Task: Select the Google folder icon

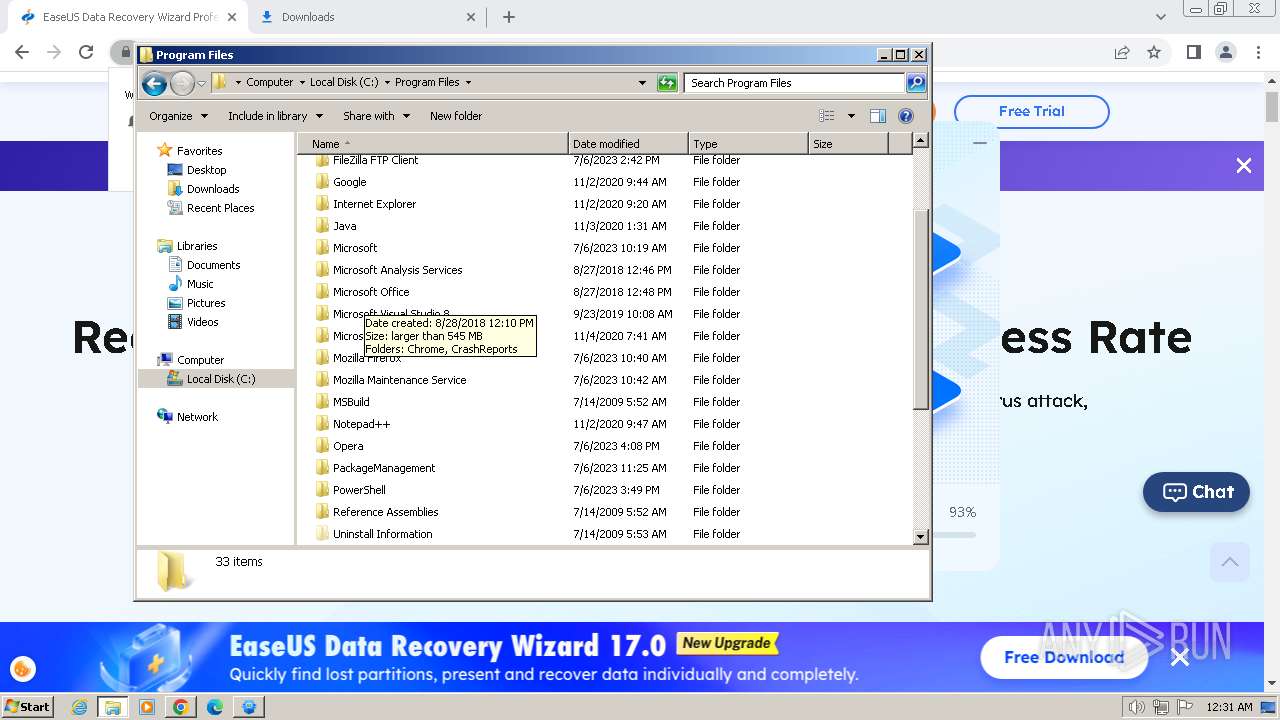Action: 322,182
